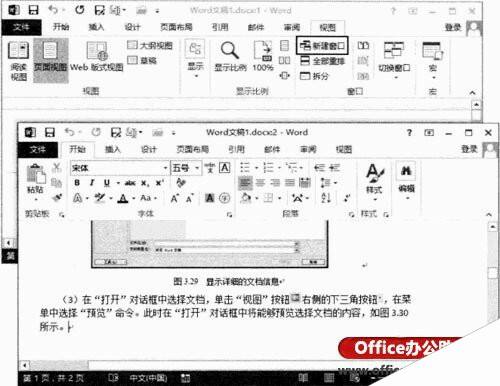Open Change Case Aa dropdown
Image resolution: width=500 pixels, height=386 pixels.
148,198
